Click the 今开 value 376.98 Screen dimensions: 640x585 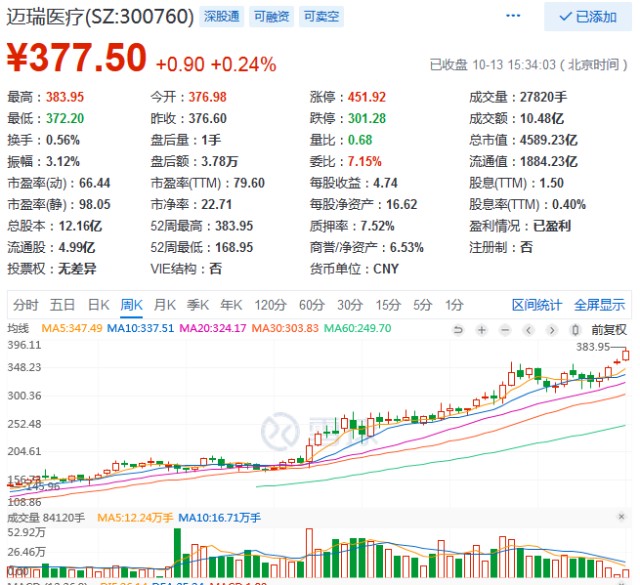pos(207,97)
